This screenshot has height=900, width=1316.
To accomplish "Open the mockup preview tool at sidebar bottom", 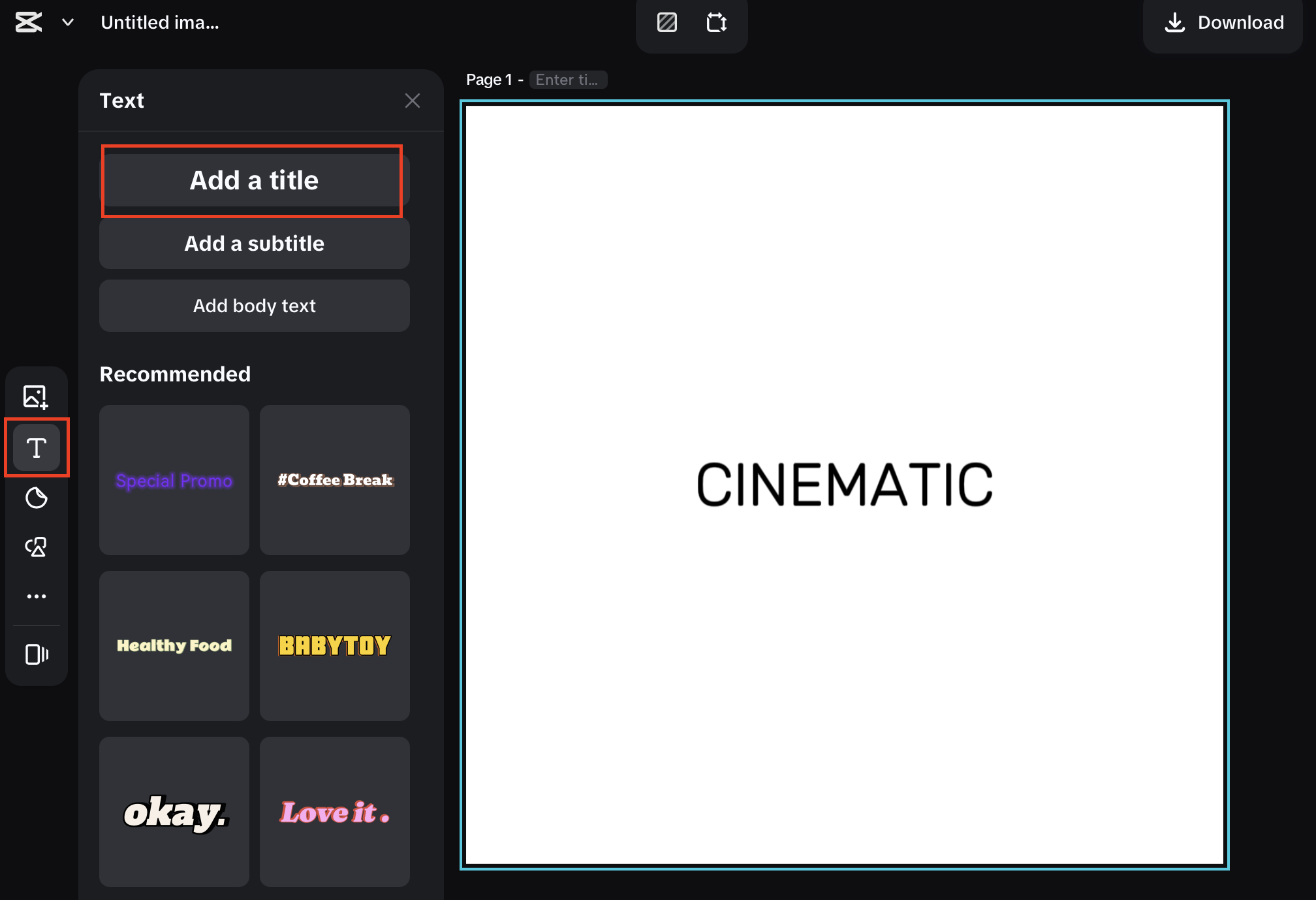I will (x=37, y=655).
